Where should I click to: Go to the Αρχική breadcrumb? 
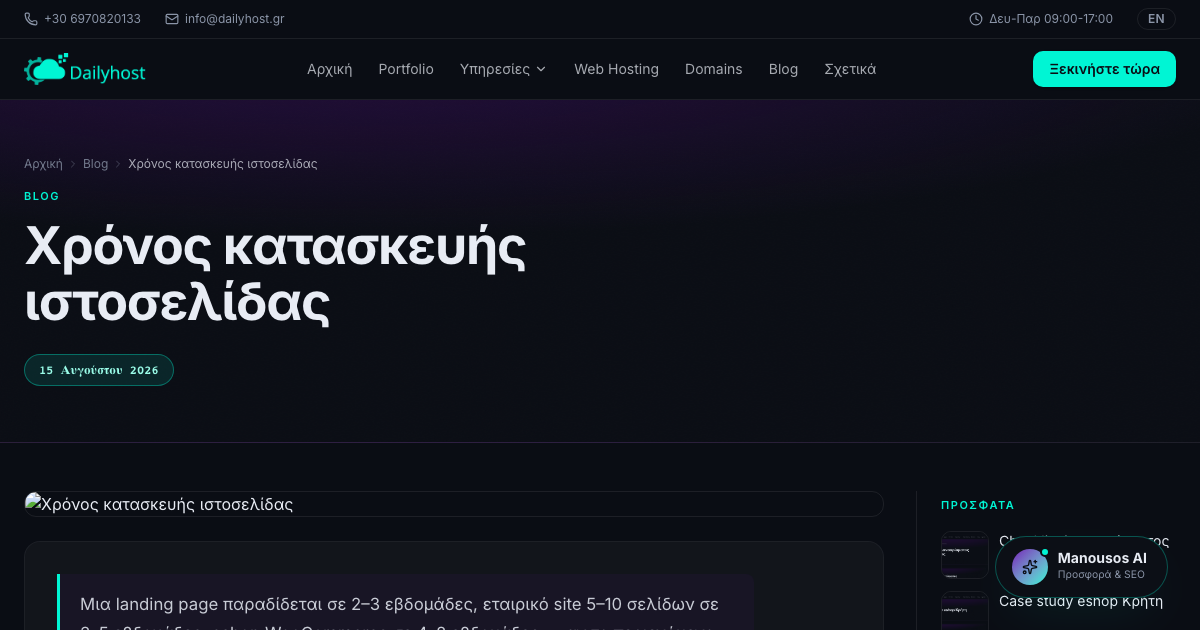point(43,163)
